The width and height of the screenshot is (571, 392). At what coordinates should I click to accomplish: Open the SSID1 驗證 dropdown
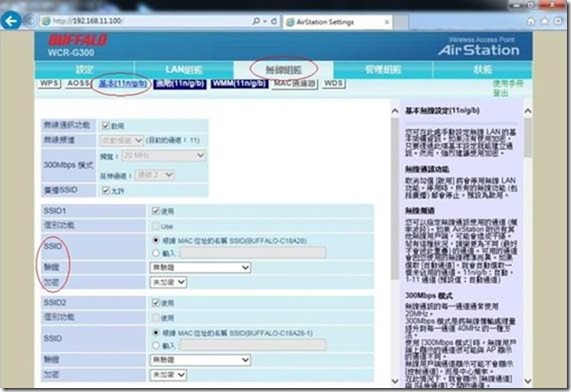(x=200, y=268)
